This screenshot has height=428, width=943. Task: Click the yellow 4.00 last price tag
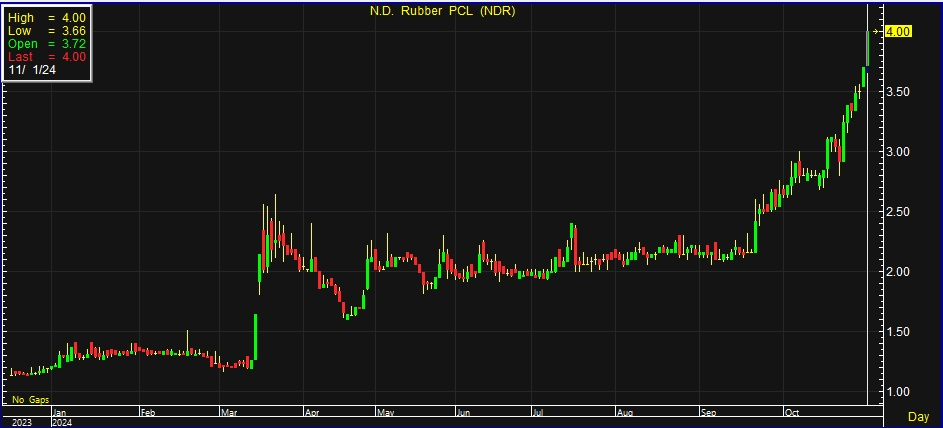tap(898, 32)
